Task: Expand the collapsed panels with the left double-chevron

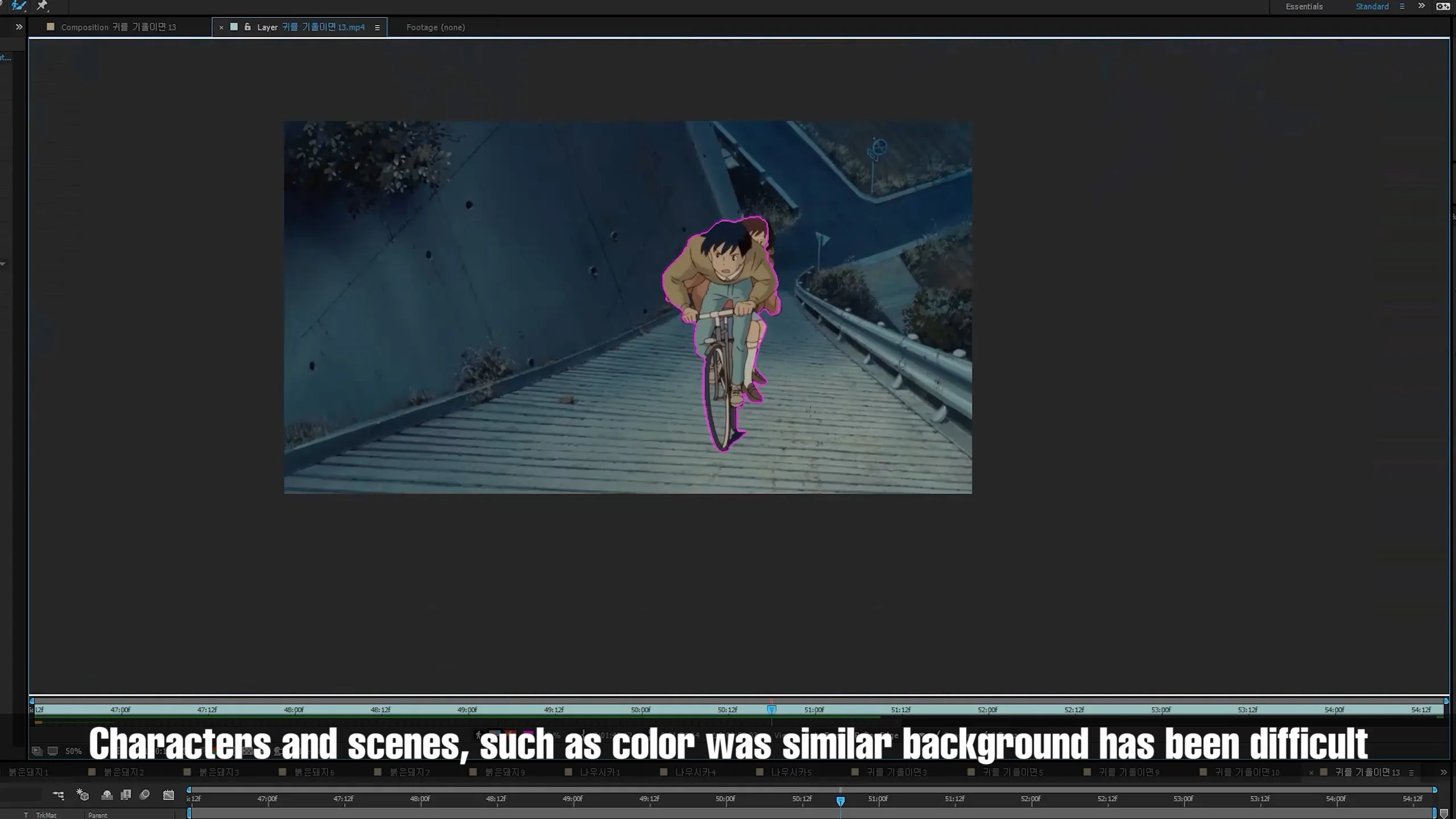Action: (x=19, y=27)
